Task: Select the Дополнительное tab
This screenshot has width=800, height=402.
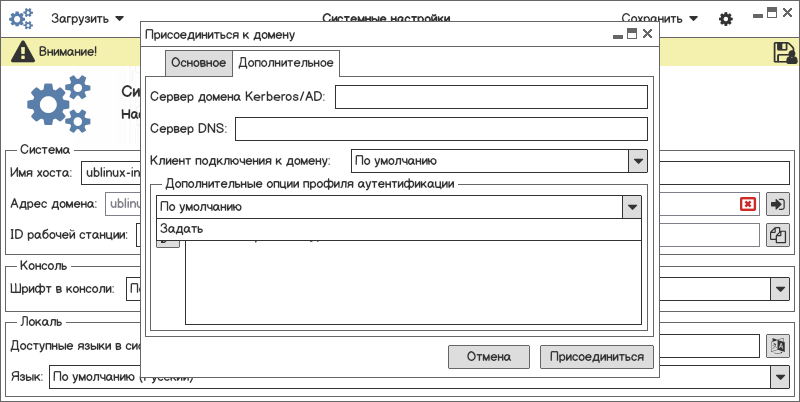Action: (285, 63)
